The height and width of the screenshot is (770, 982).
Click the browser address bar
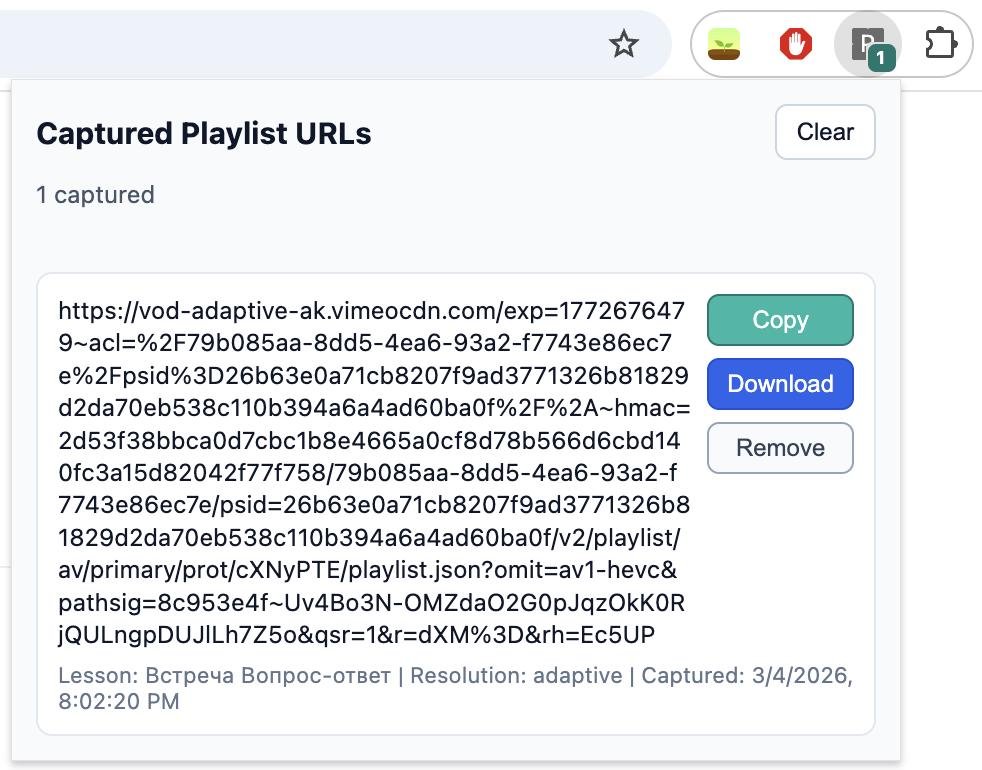300,44
